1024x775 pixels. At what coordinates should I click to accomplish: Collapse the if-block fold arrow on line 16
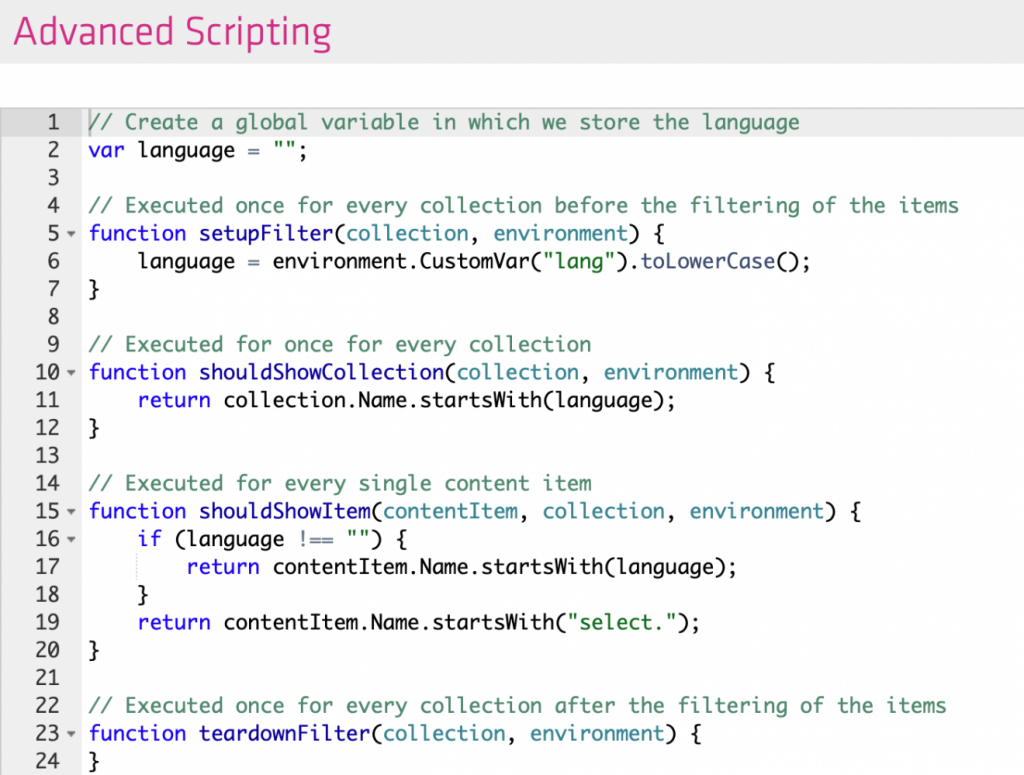71,539
